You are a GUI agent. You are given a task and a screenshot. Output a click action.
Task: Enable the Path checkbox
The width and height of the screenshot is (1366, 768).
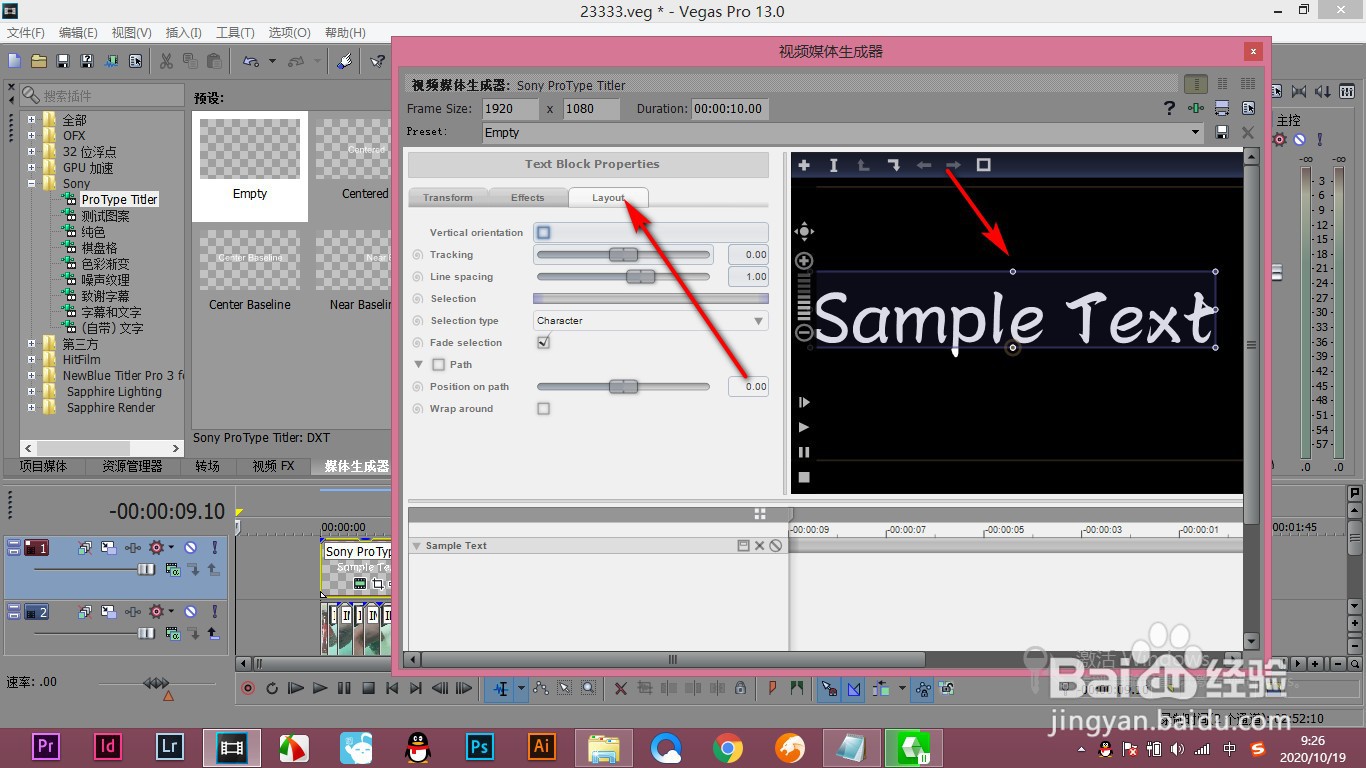[438, 364]
